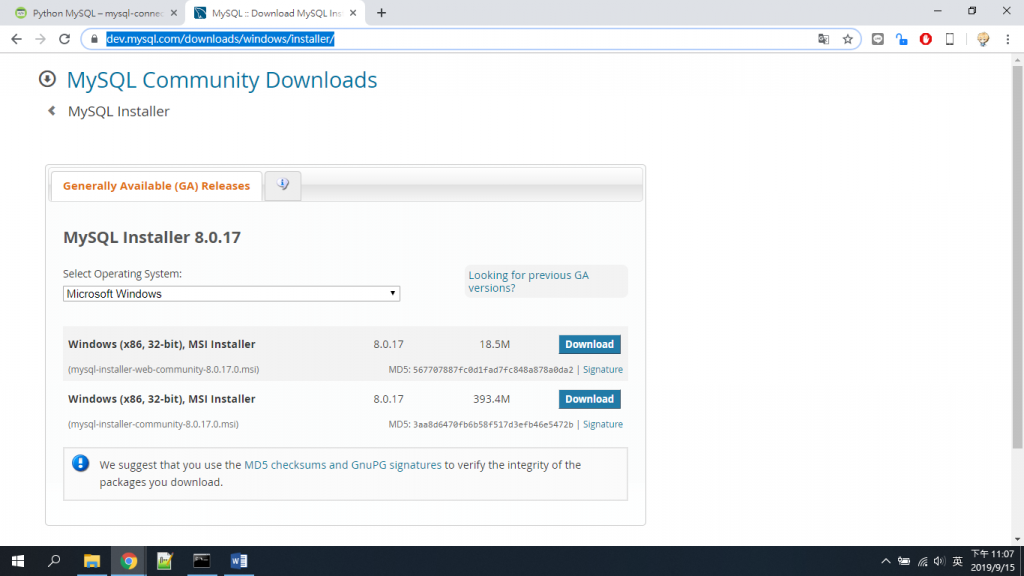The width and height of the screenshot is (1024, 576).
Task: Open the translate page icon
Action: point(824,39)
